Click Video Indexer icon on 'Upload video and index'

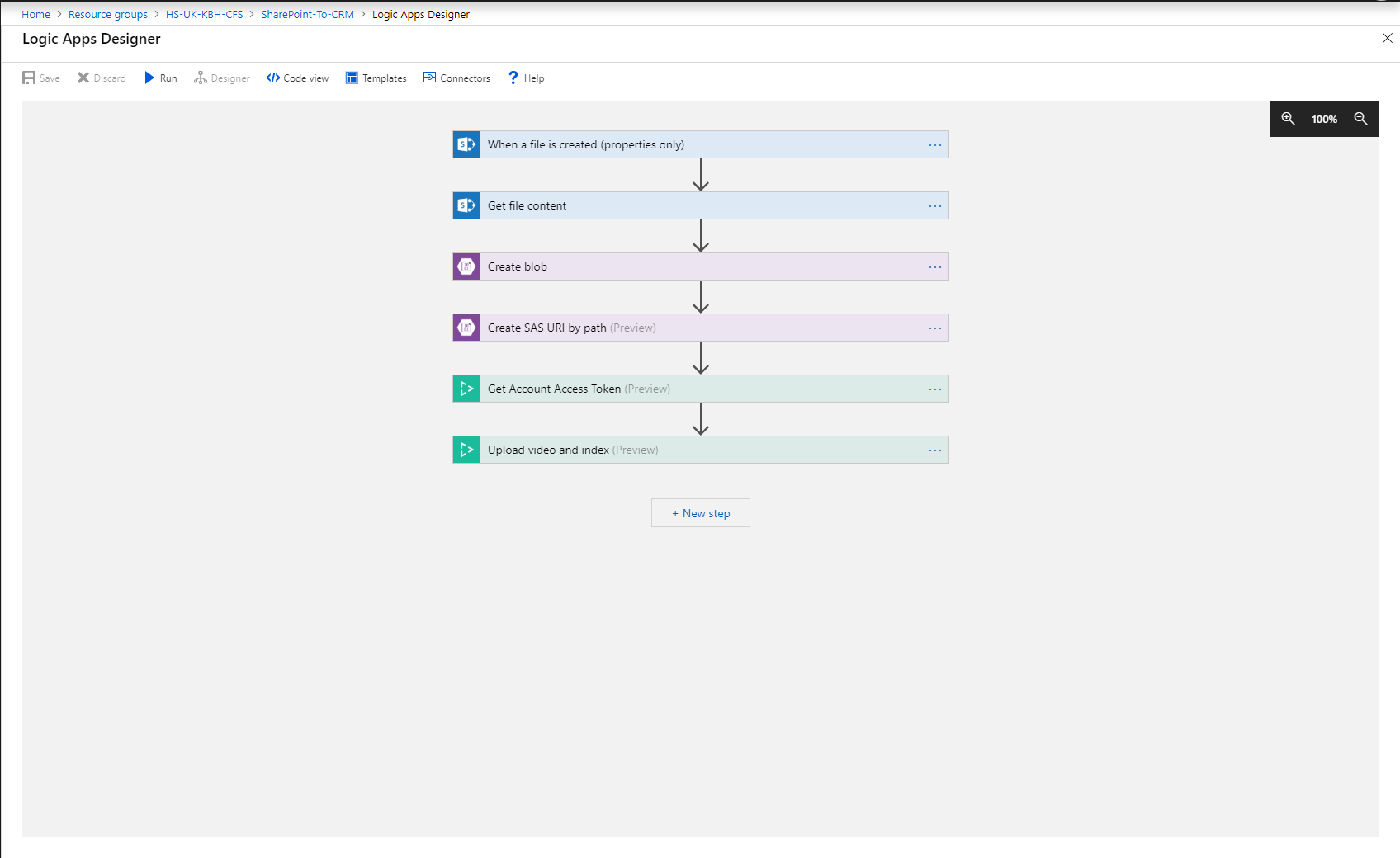coord(466,450)
